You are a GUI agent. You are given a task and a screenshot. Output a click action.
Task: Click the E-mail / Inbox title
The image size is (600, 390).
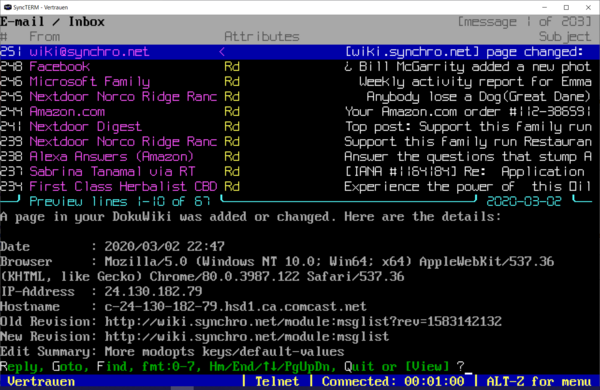point(52,22)
